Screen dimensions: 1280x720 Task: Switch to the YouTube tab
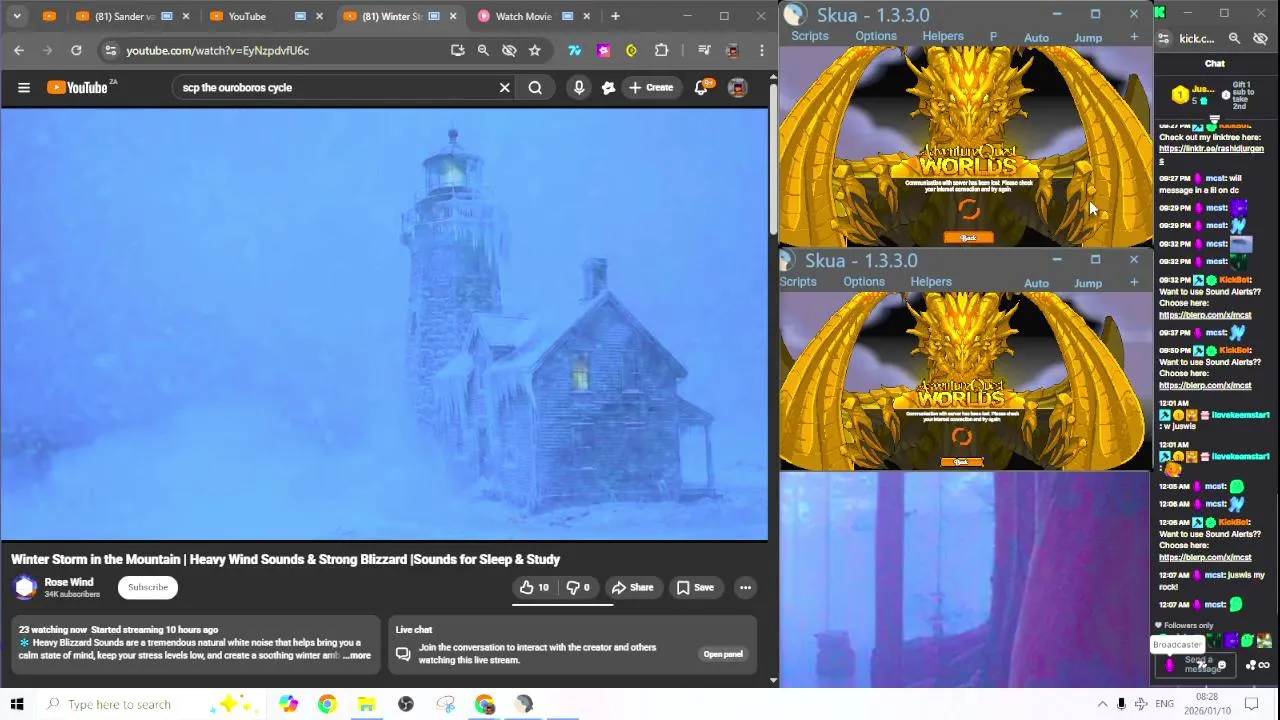pyautogui.click(x=263, y=16)
